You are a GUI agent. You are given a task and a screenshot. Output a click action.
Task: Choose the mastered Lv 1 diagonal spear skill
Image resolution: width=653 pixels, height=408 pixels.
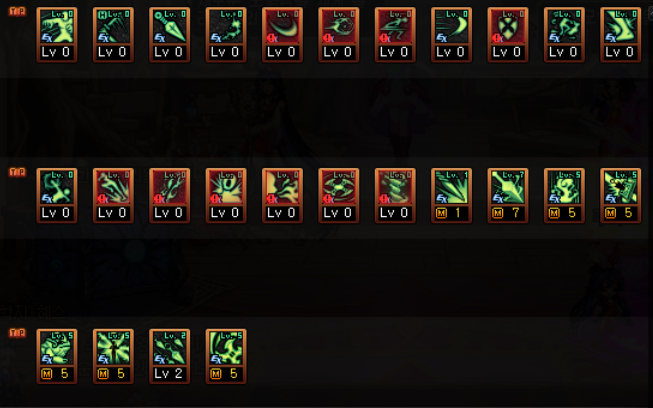click(451, 196)
